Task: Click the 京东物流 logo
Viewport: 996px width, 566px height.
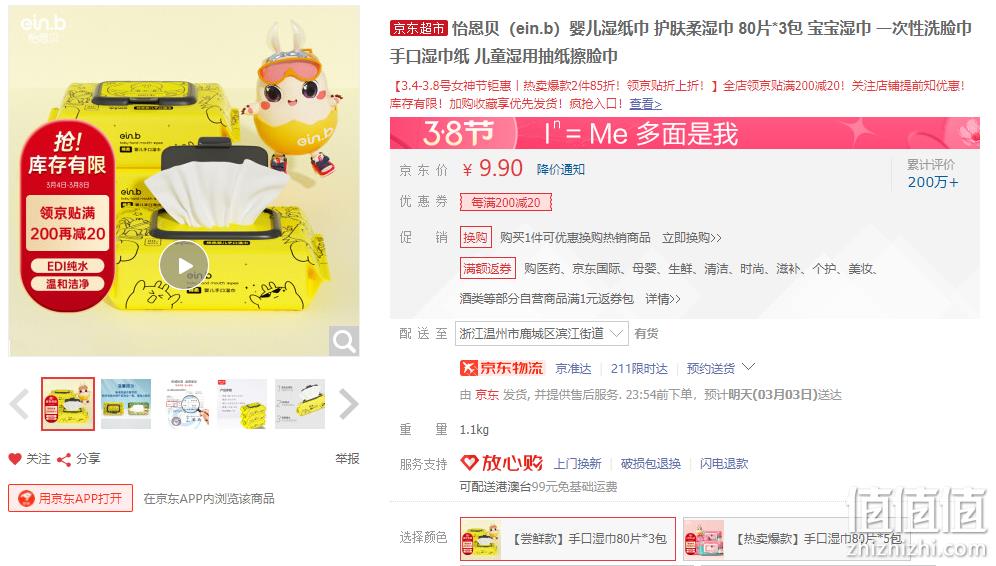Action: coord(501,368)
